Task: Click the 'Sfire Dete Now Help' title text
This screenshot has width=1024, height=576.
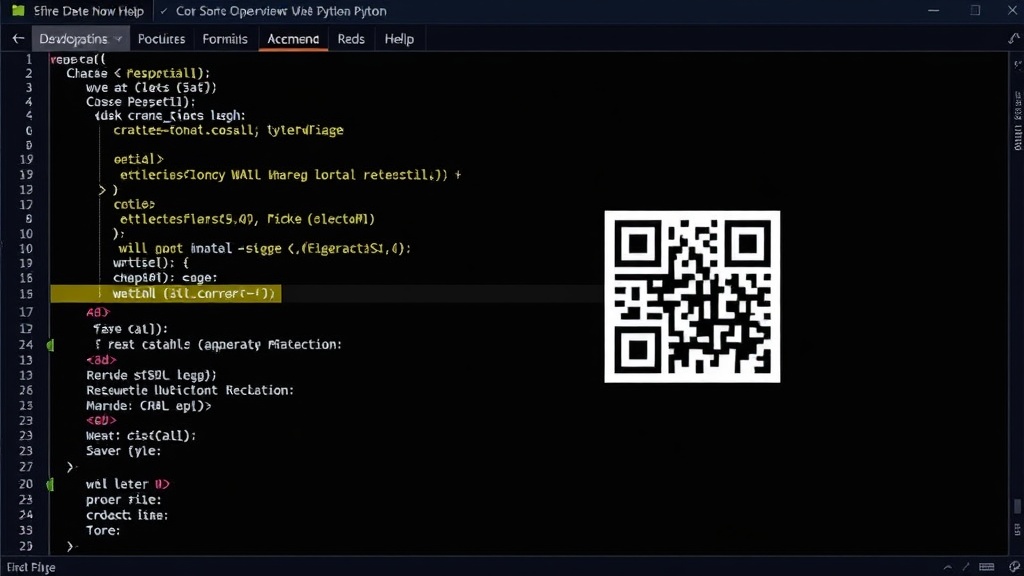Action: click(x=88, y=11)
